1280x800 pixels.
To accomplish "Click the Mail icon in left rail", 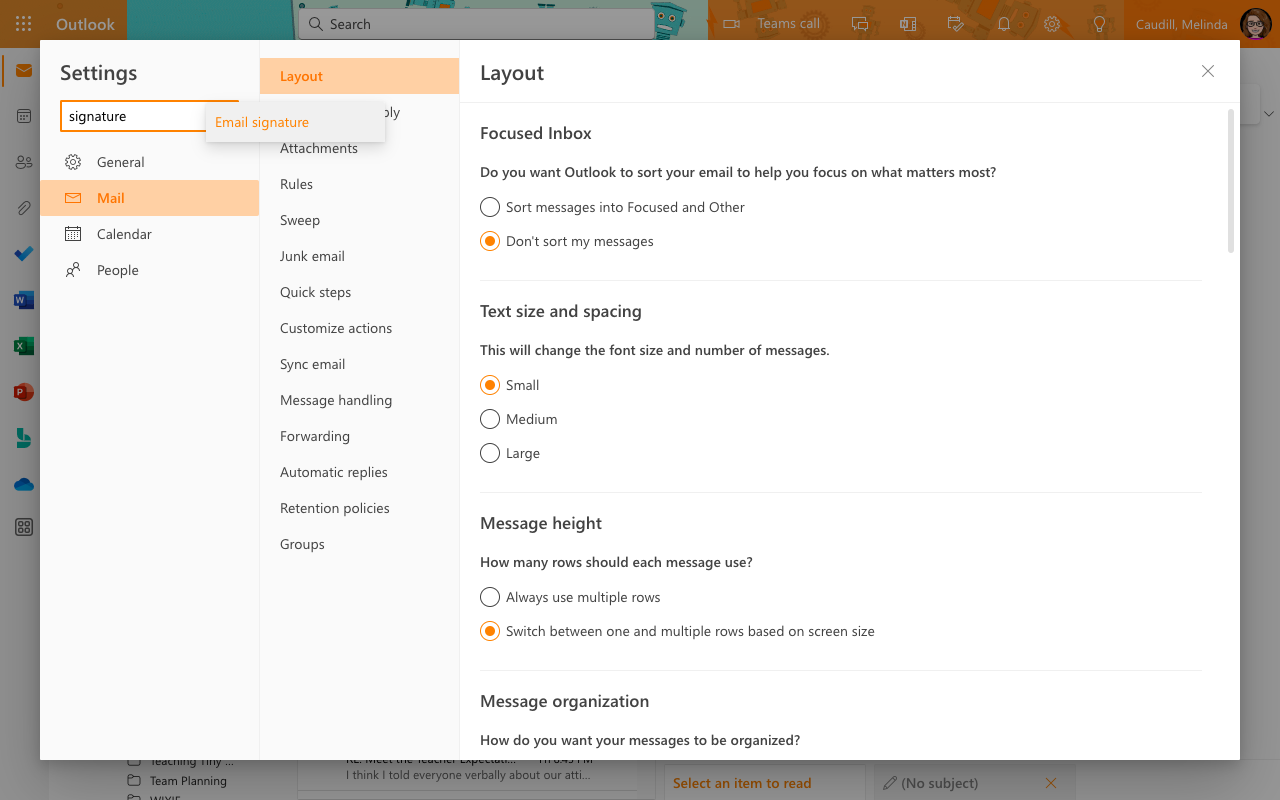I will pyautogui.click(x=24, y=70).
